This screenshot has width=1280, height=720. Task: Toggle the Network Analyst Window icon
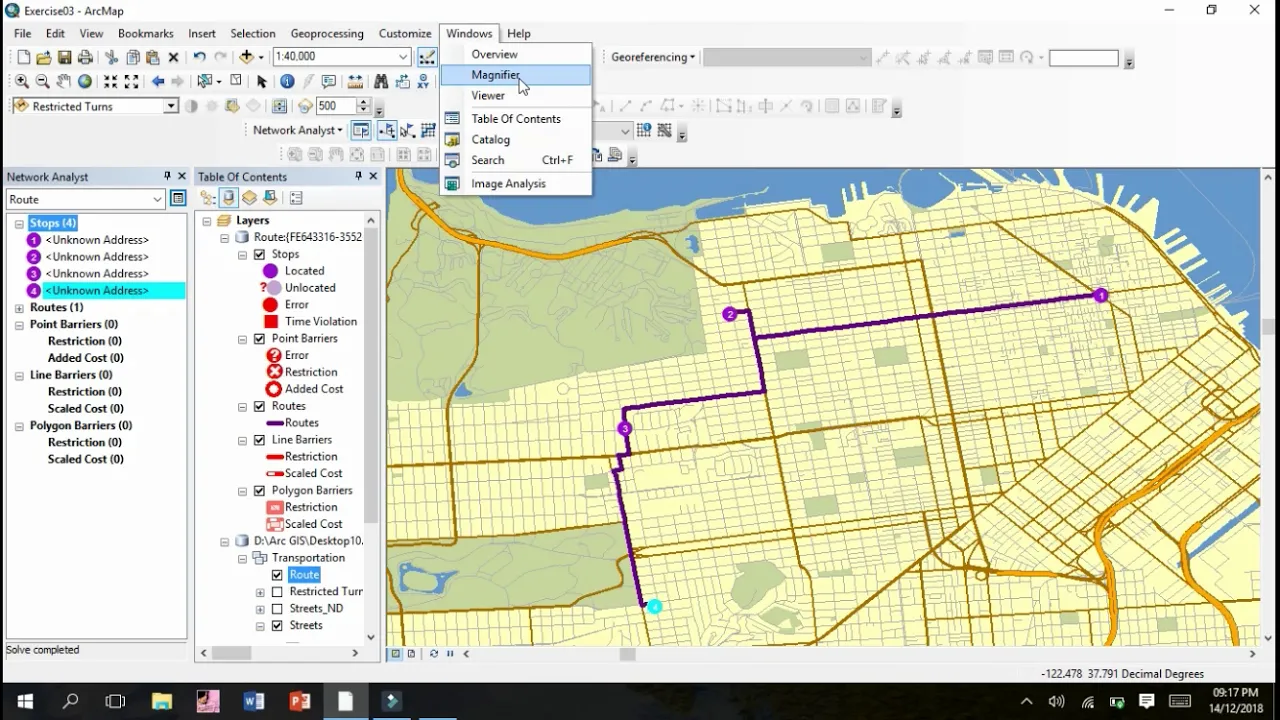pyautogui.click(x=361, y=130)
